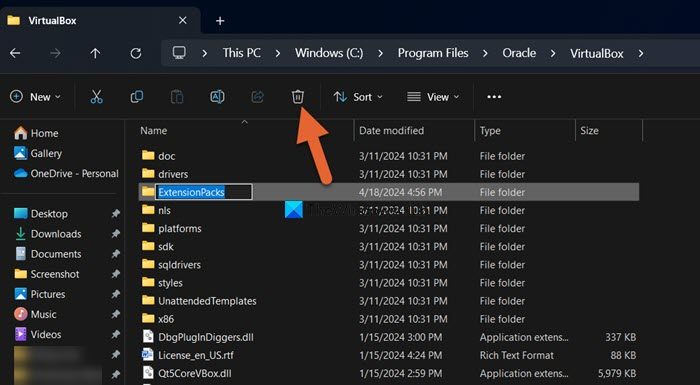Select the License_en_US.rtf file
700x385 pixels.
(x=389, y=356)
